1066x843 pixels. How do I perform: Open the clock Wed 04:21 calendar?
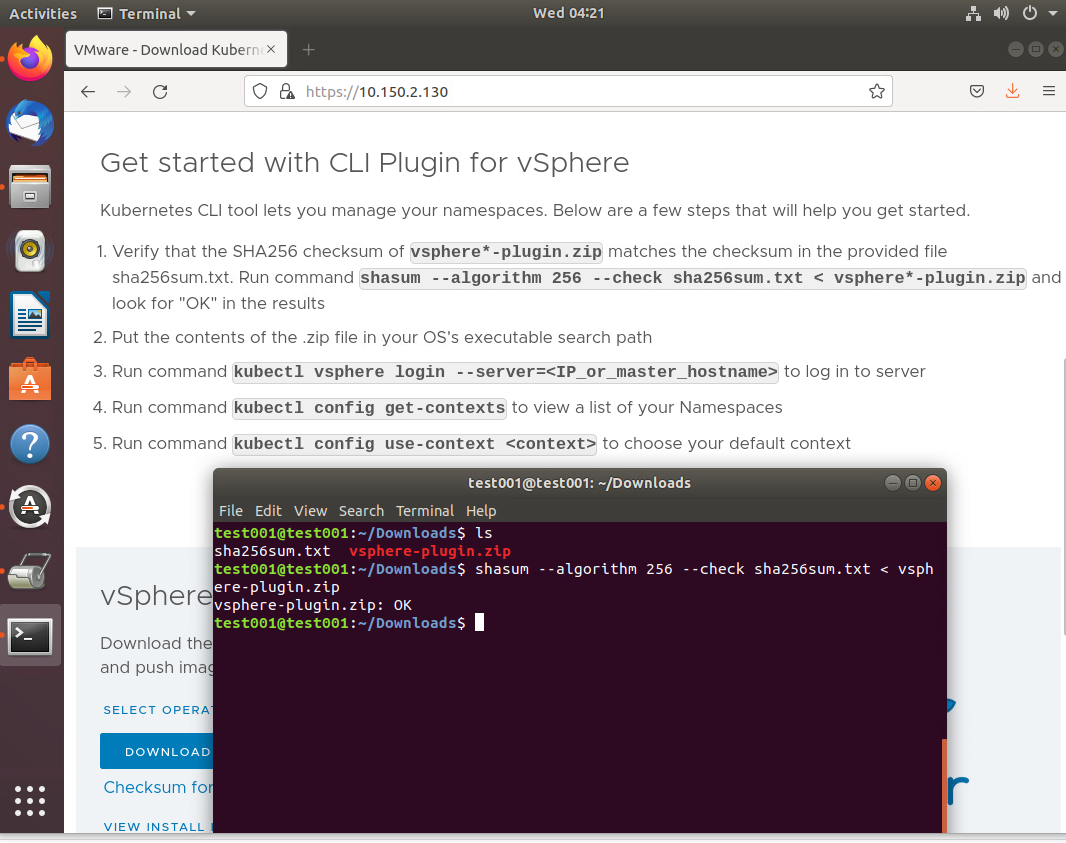point(568,14)
